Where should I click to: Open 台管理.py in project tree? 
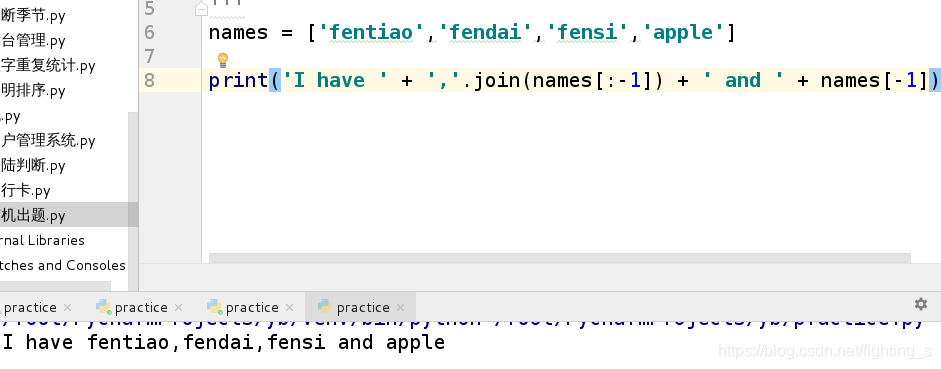click(x=33, y=41)
